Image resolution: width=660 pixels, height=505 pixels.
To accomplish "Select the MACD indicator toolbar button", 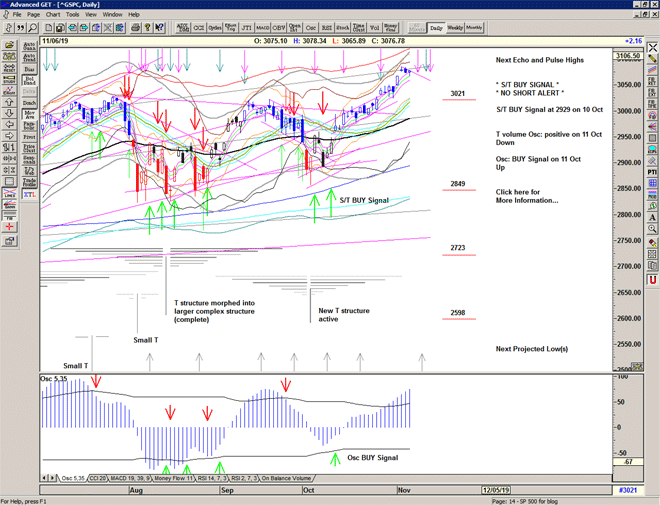I will [262, 28].
